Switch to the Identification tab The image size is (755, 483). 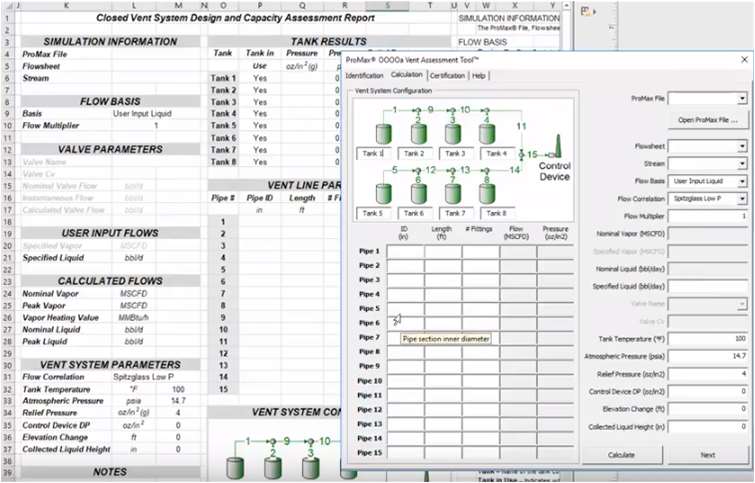coord(364,76)
